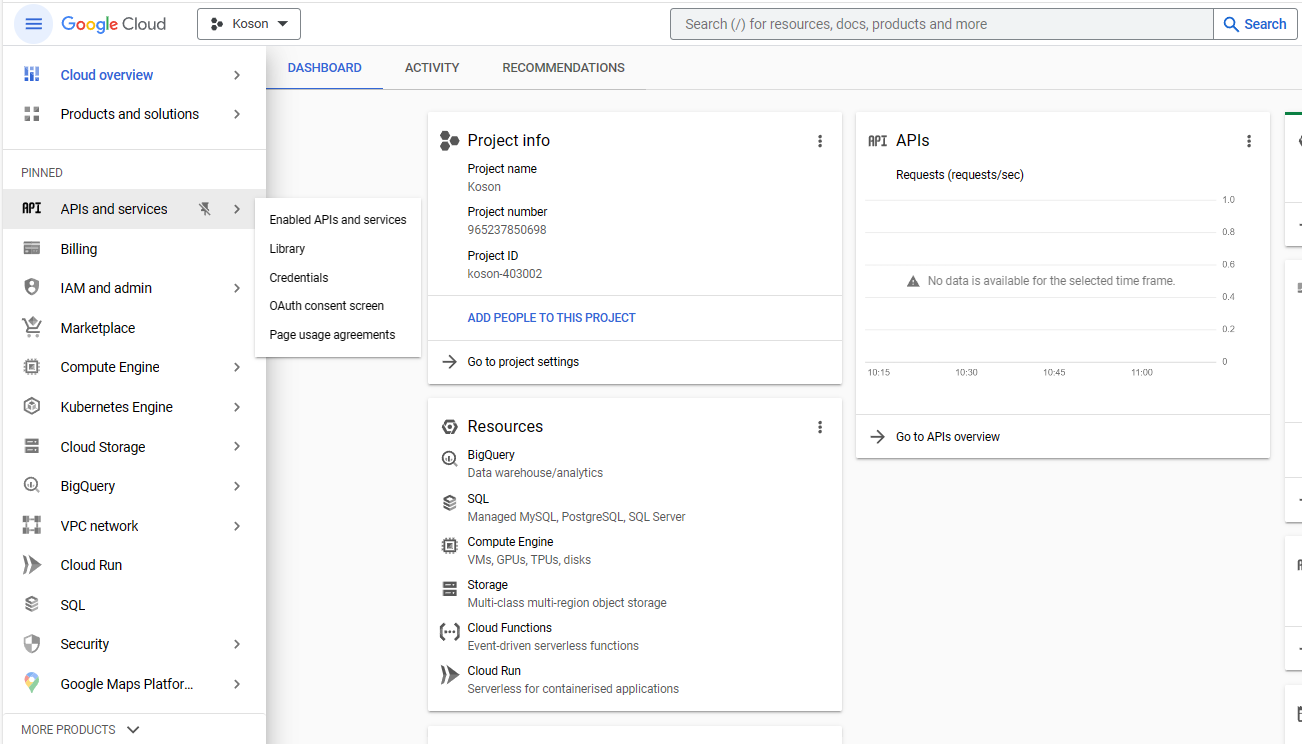Viewport: 1302px width, 744px height.
Task: Expand the IAM and admin submenu chevron
Action: tap(237, 288)
